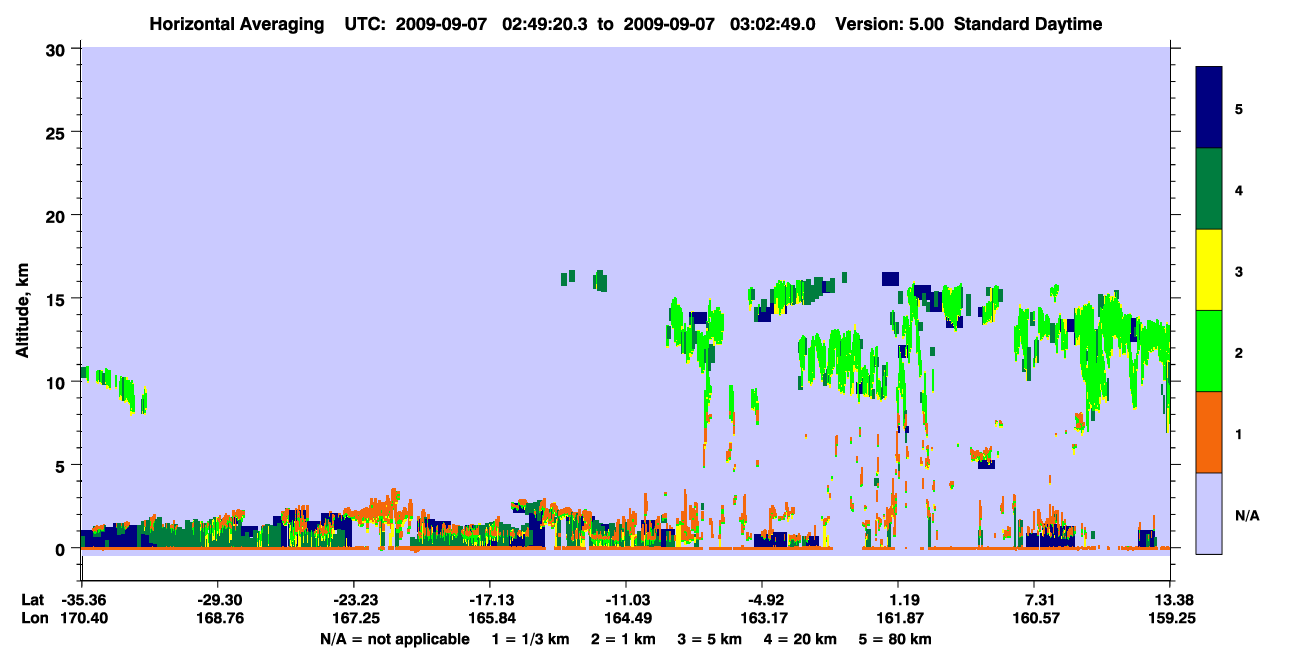Click the dark green color bar segment labeled 4
The height and width of the screenshot is (667, 1300).
point(1209,189)
